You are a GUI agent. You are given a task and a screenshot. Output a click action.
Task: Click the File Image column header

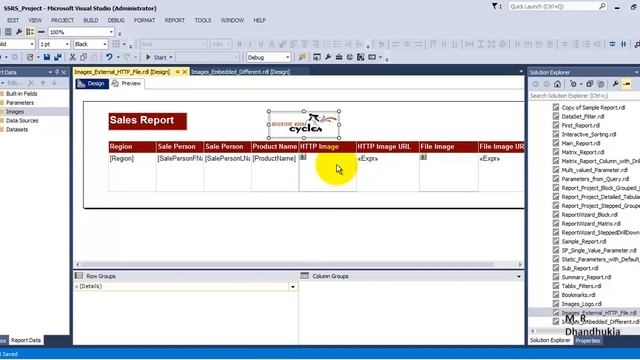click(449, 147)
